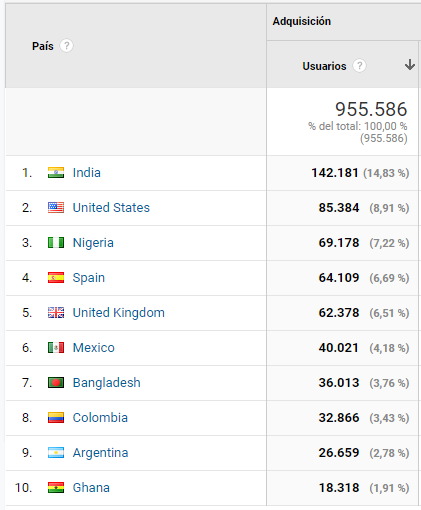This screenshot has width=421, height=510.
Task: Sort by the Usuarios column header
Action: [x=324, y=66]
